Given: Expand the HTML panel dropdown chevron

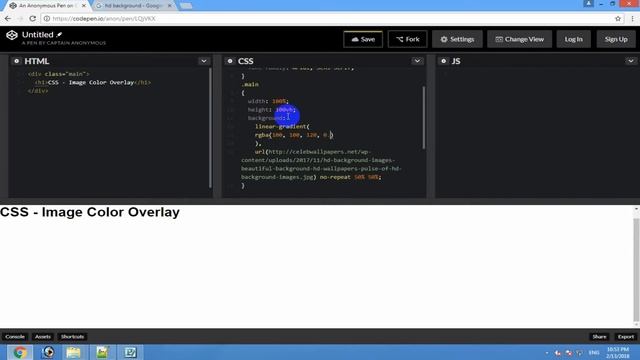Looking at the screenshot, I should 204,61.
